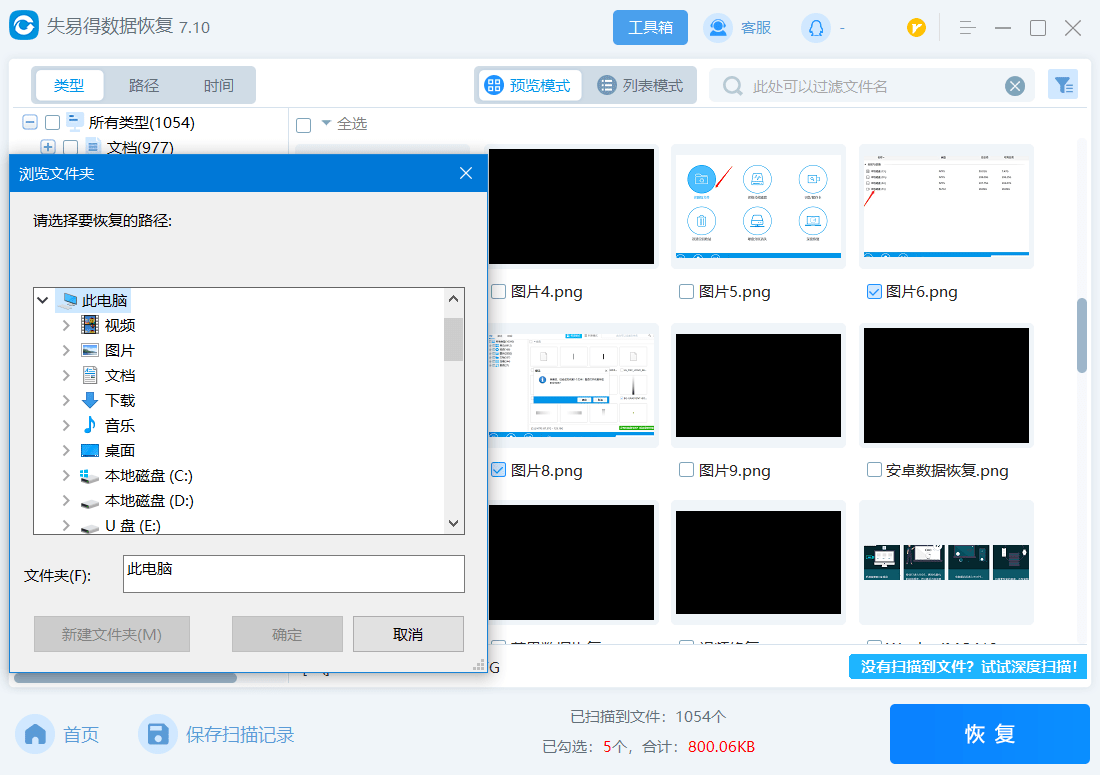Screen dimensions: 1100x775
Task: Click the 文件夹 path input field
Action: [x=293, y=574]
